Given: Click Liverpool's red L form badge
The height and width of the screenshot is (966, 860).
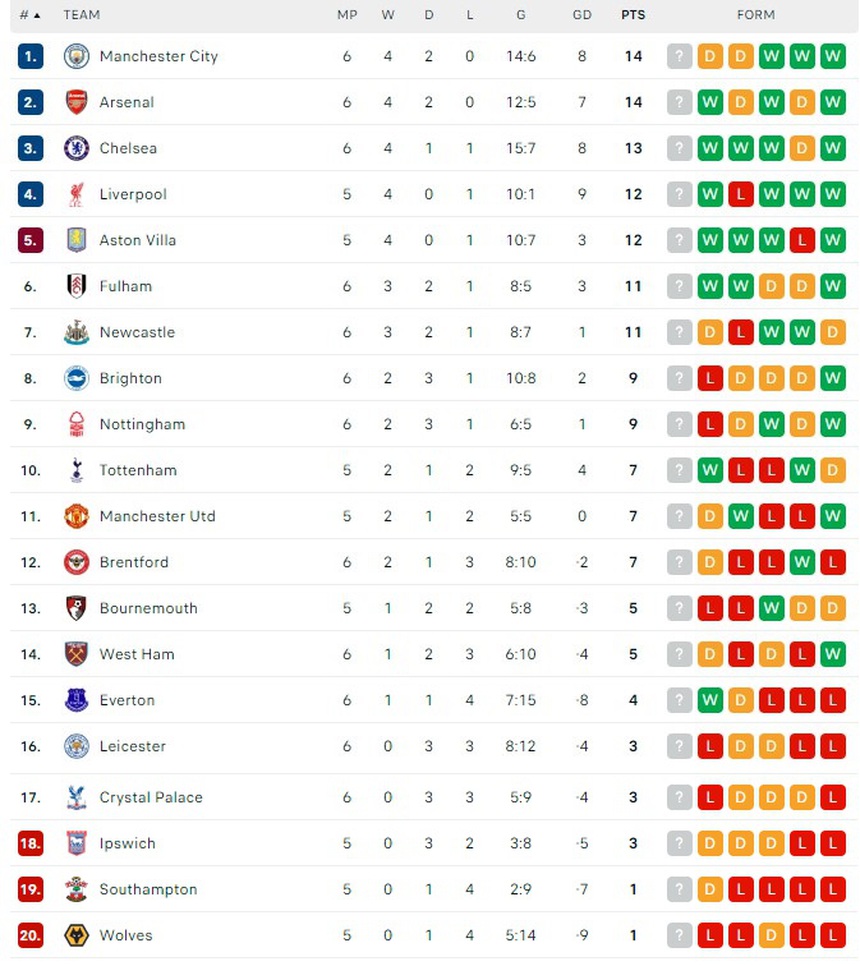Looking at the screenshot, I should [741, 195].
